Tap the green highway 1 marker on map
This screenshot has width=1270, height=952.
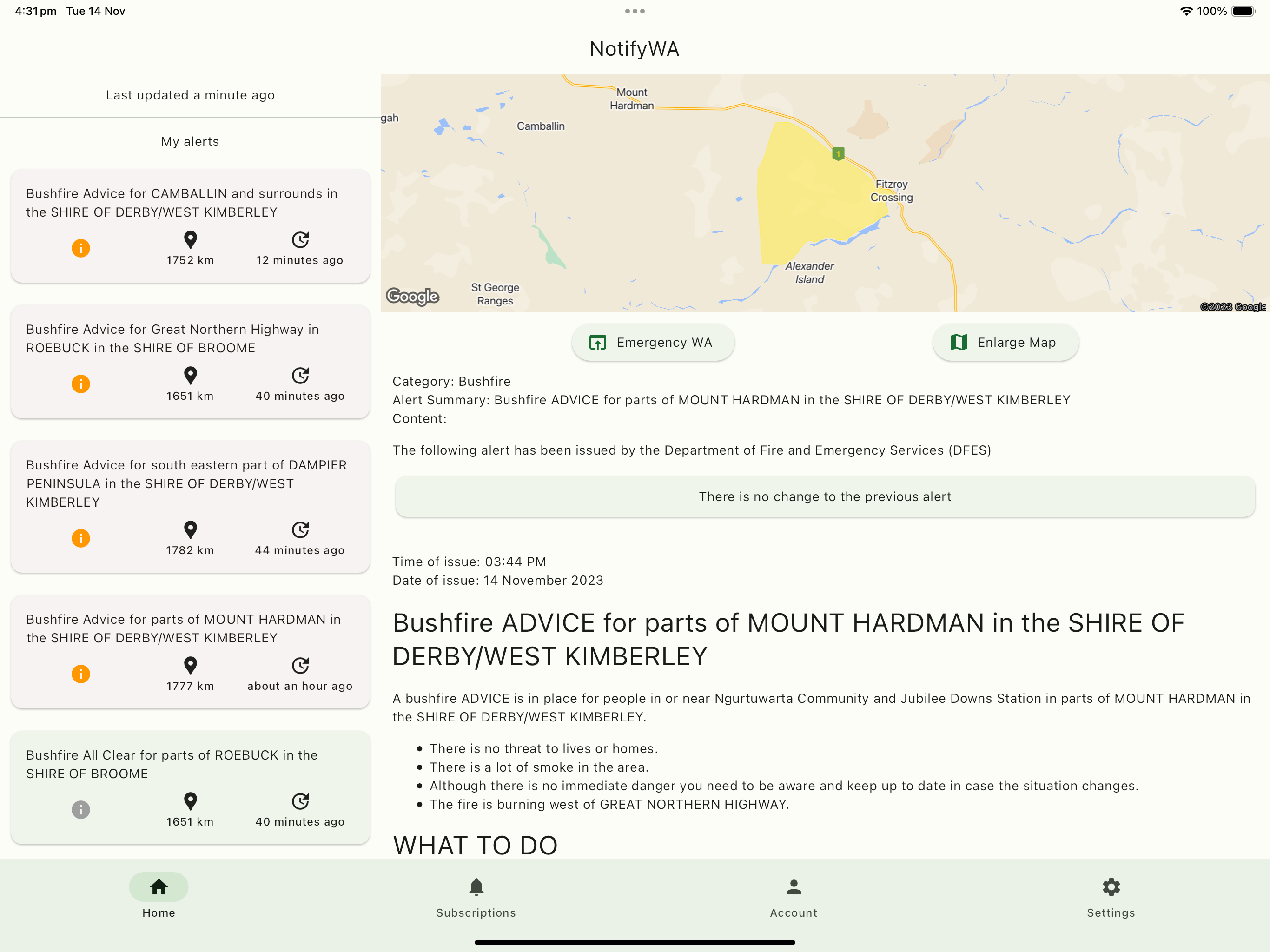click(838, 154)
